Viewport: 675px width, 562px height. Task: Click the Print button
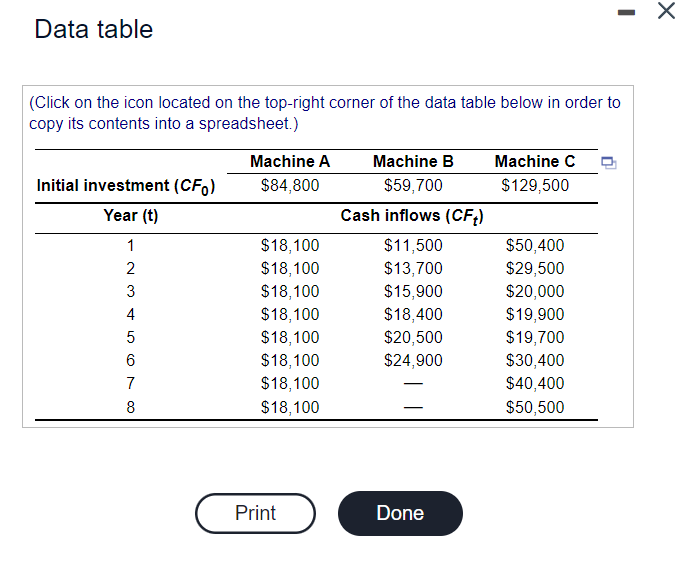click(x=255, y=513)
